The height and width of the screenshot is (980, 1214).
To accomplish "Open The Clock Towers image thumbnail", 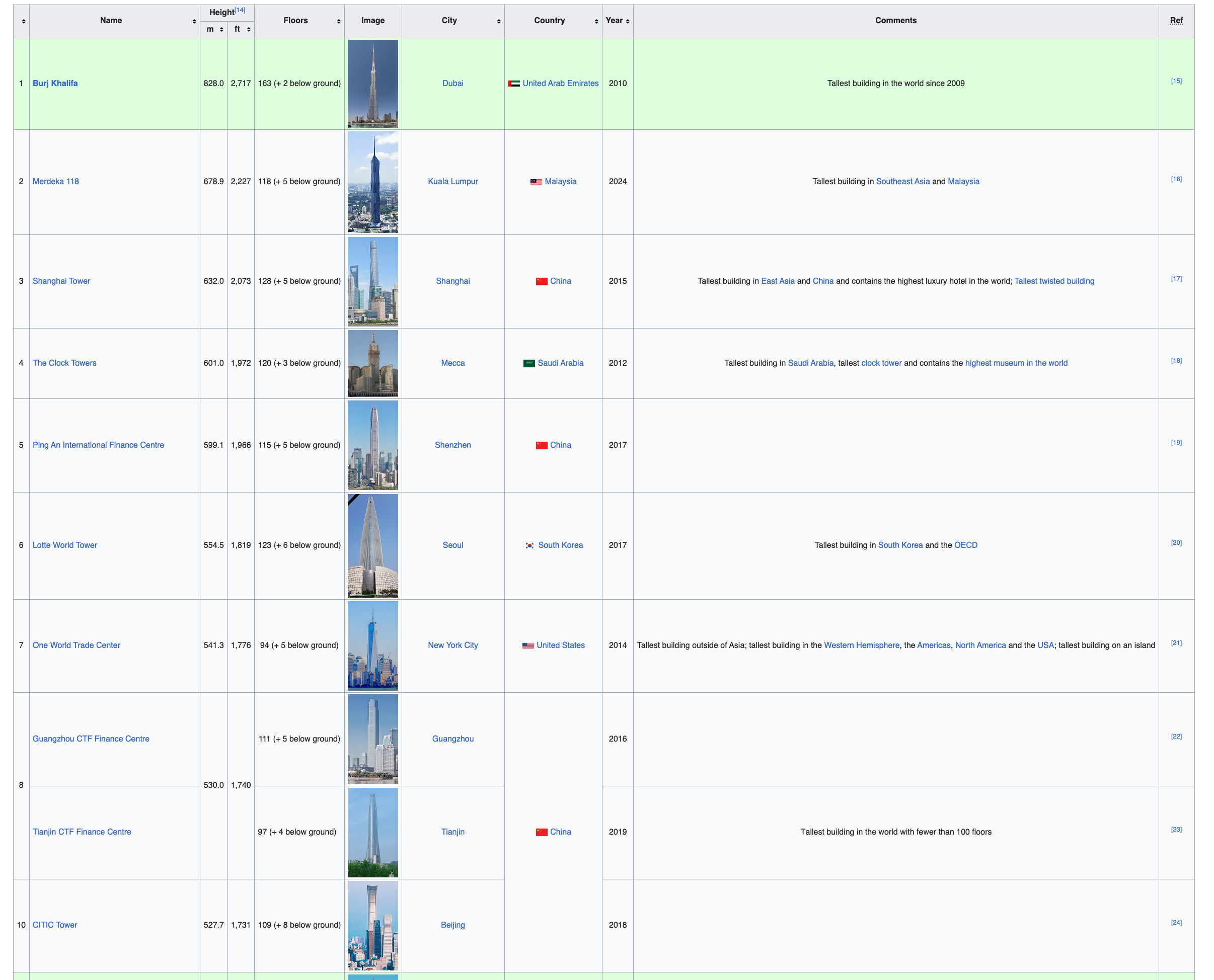I will pyautogui.click(x=372, y=364).
